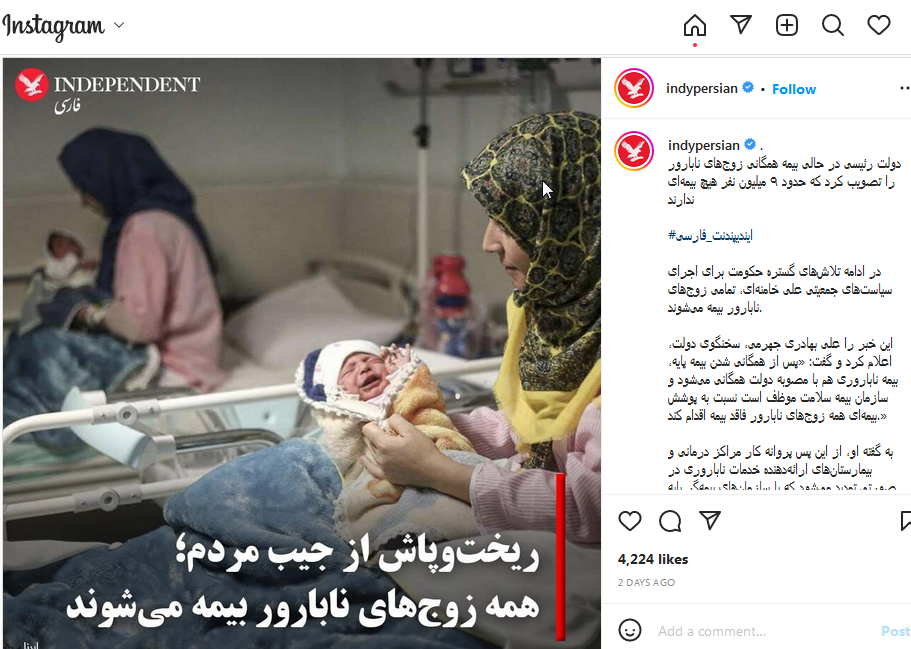
Task: Click the Post comment button
Action: coord(896,631)
